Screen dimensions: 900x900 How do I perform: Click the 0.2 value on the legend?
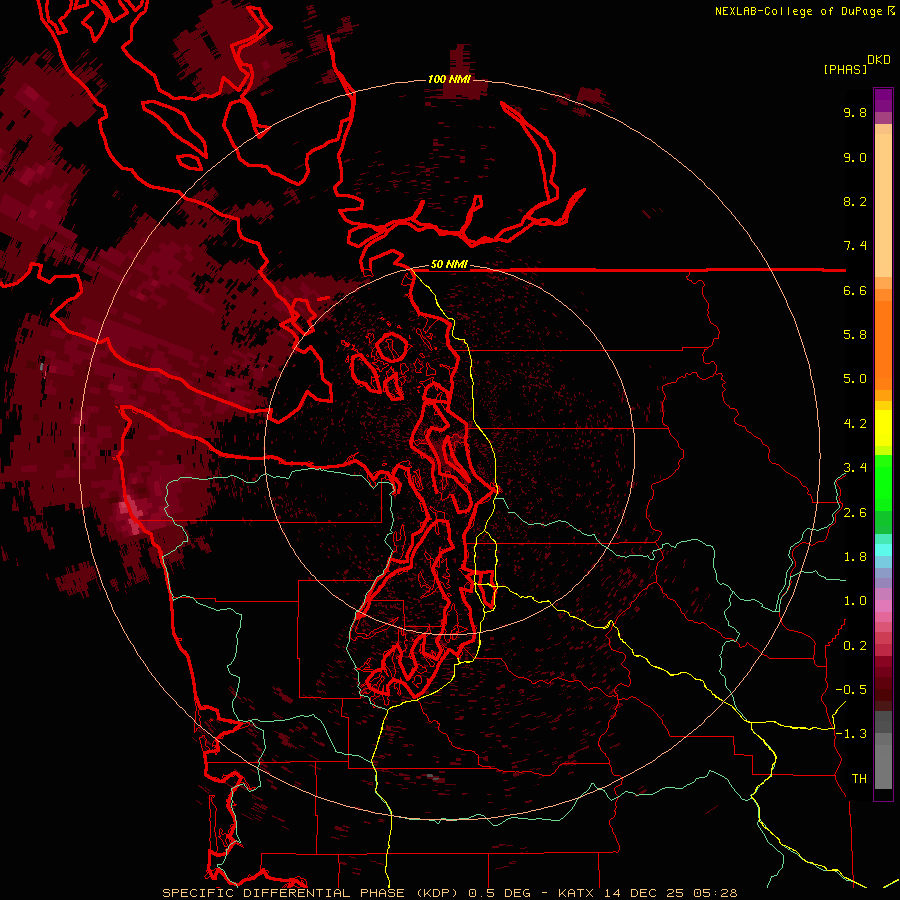[855, 646]
